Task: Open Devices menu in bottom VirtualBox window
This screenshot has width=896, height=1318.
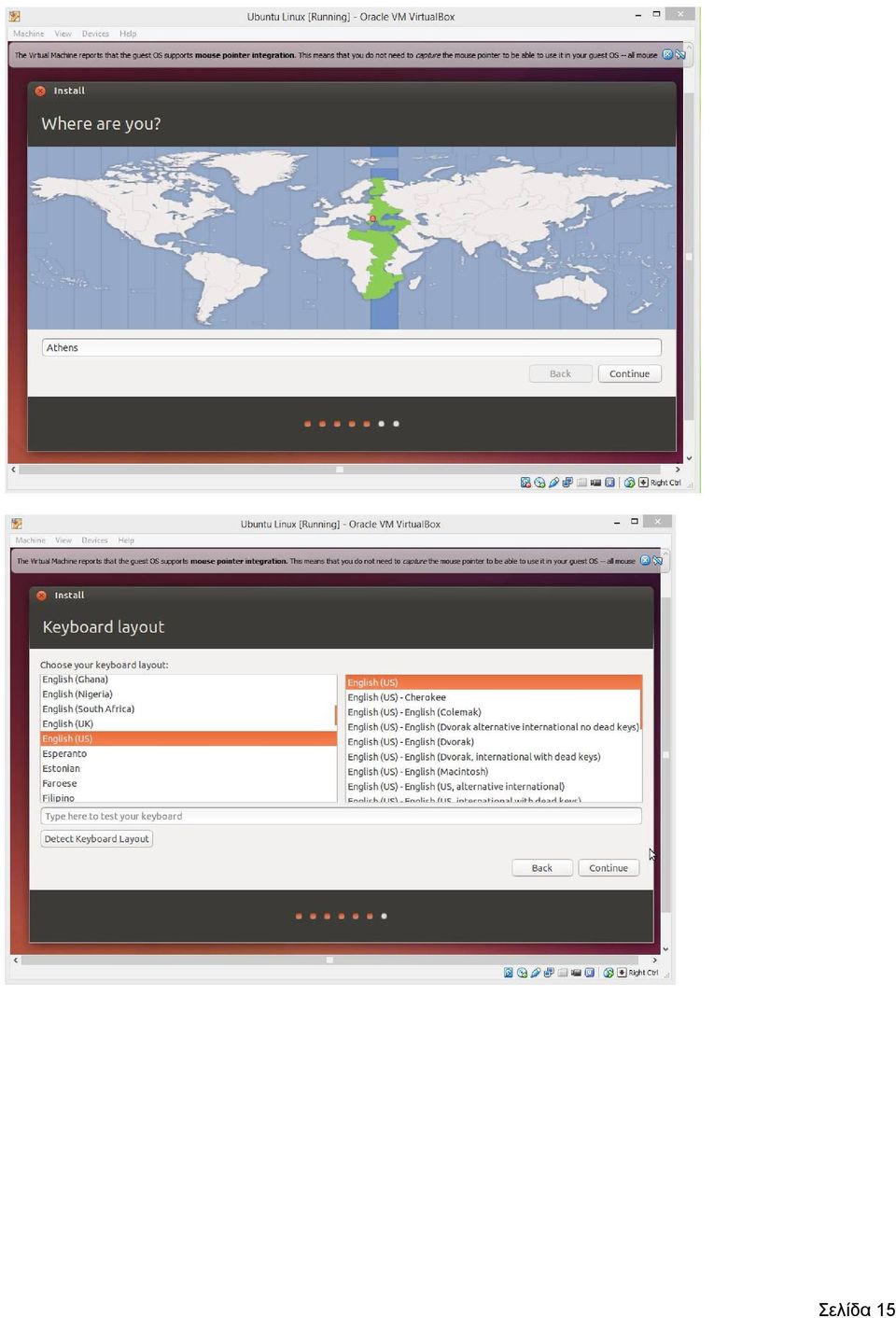Action: [94, 540]
